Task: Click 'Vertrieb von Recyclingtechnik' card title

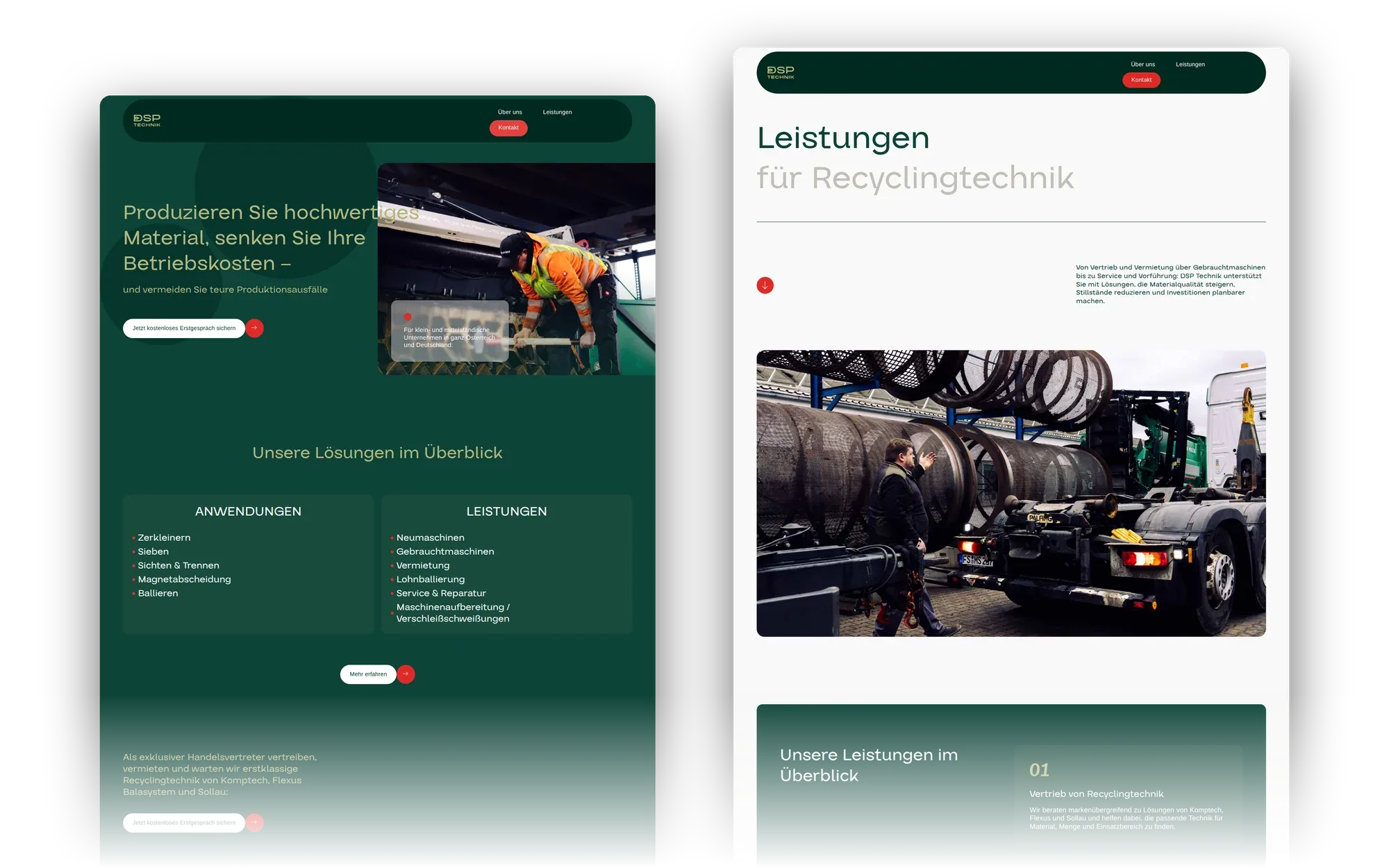Action: (x=1096, y=794)
